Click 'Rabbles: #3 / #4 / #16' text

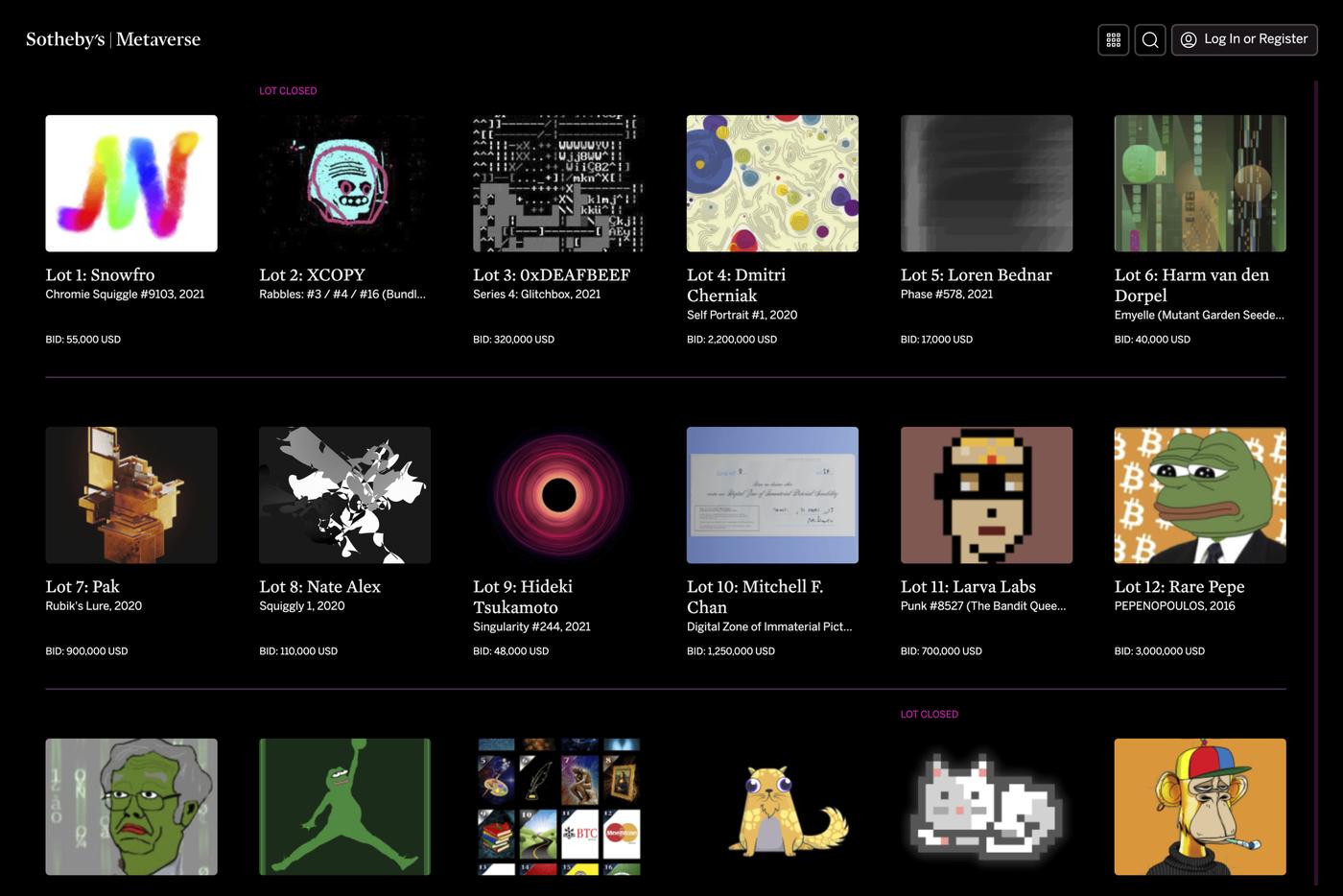[342, 295]
